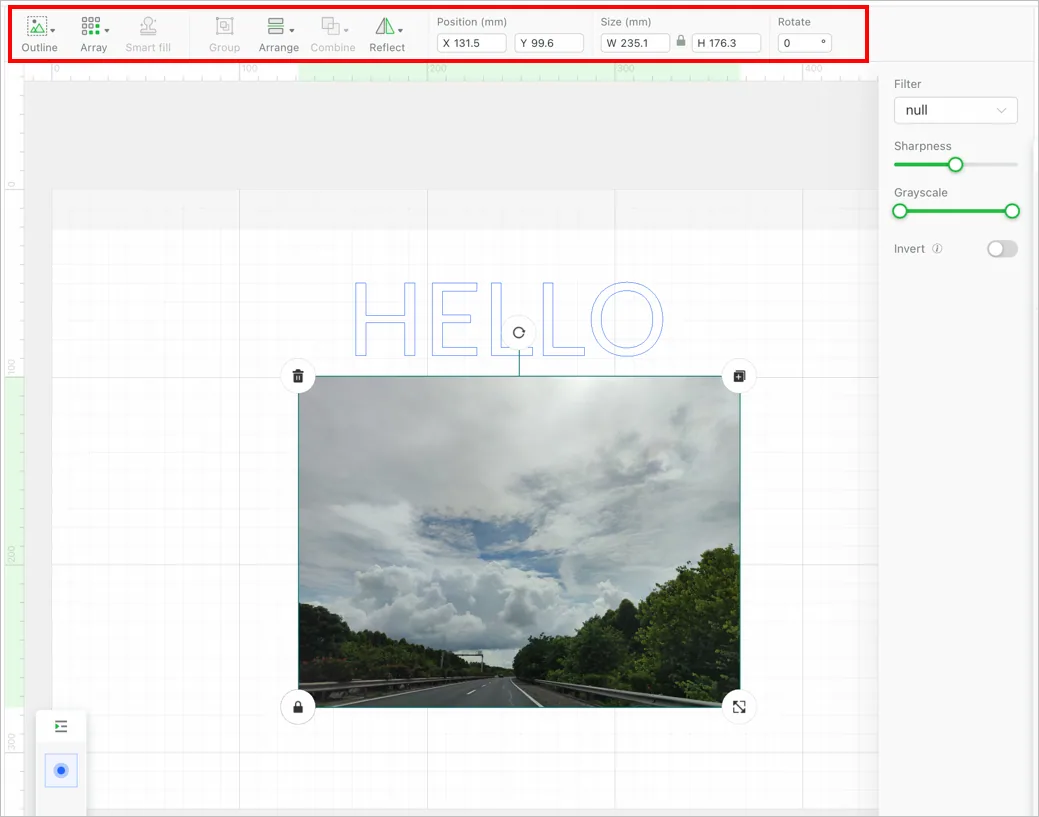The image size is (1039, 817).
Task: Click the height field H 176.3
Action: [726, 43]
